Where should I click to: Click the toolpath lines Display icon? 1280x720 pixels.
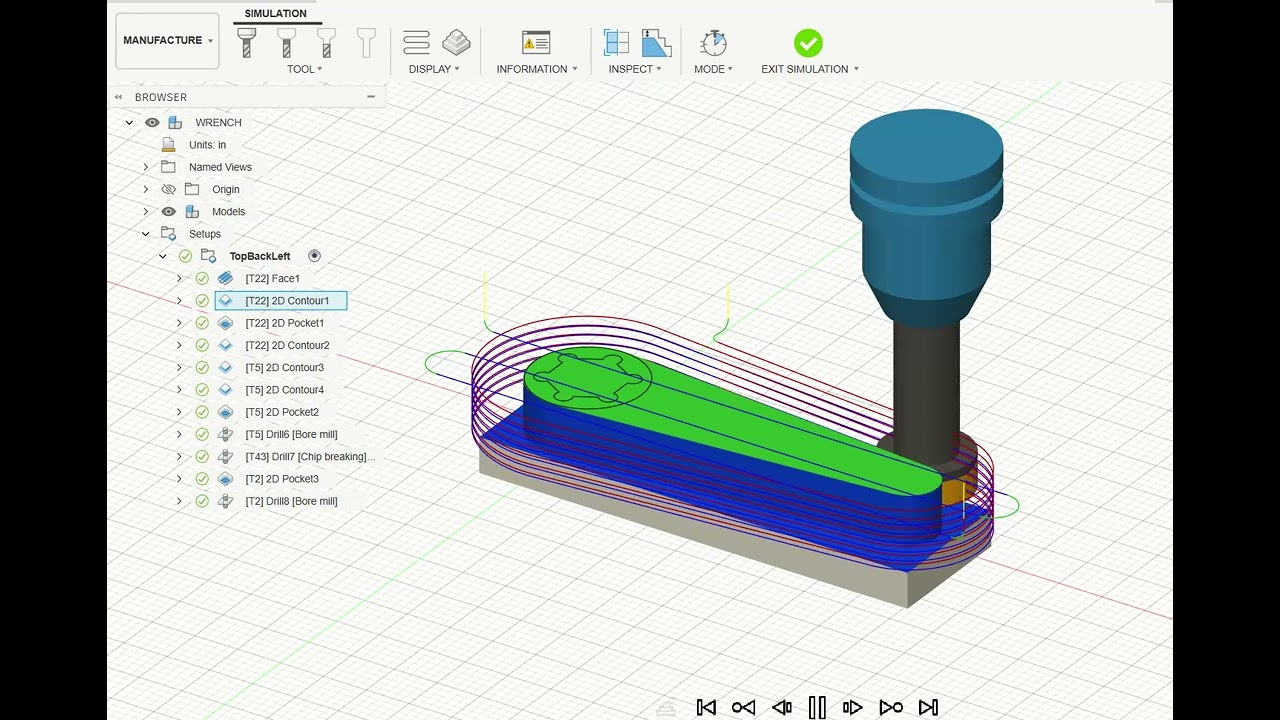(416, 42)
